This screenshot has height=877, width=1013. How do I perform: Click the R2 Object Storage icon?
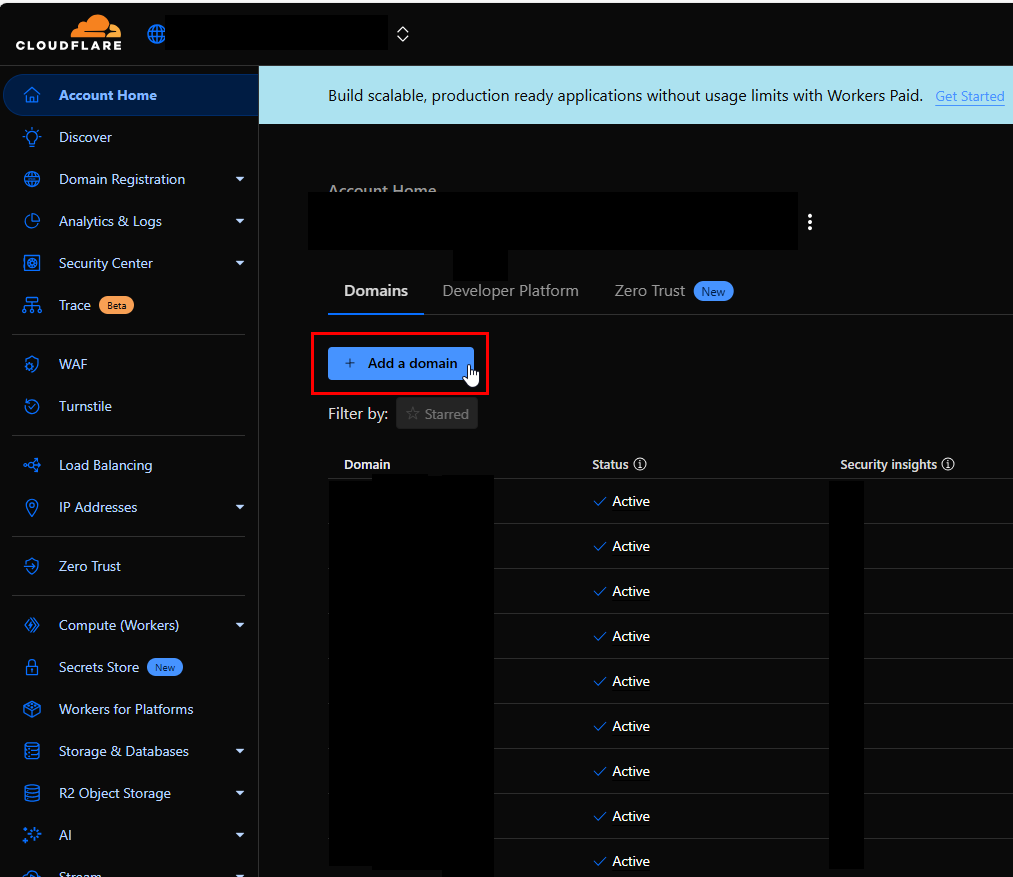32,793
